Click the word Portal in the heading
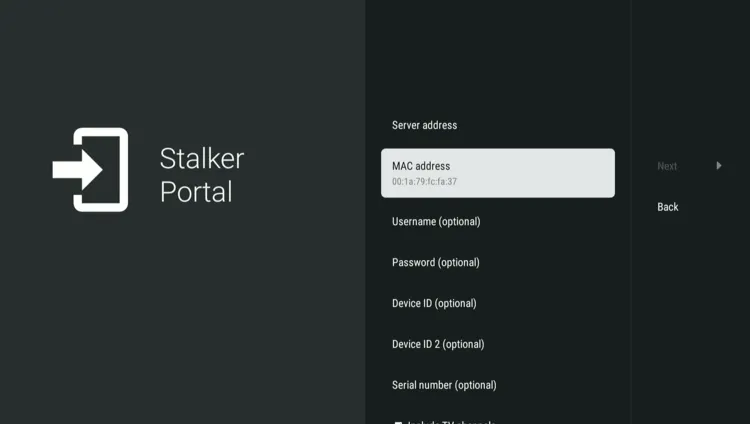 click(196, 192)
